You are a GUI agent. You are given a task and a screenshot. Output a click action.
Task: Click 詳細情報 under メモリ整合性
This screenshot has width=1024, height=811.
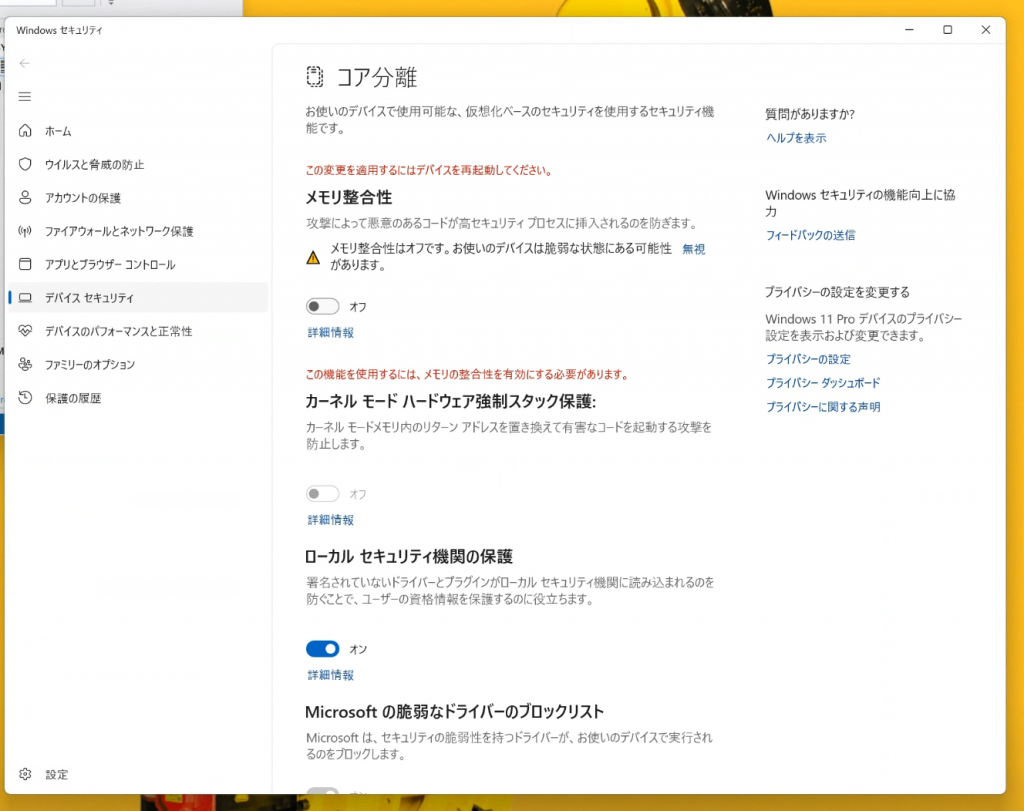(330, 333)
